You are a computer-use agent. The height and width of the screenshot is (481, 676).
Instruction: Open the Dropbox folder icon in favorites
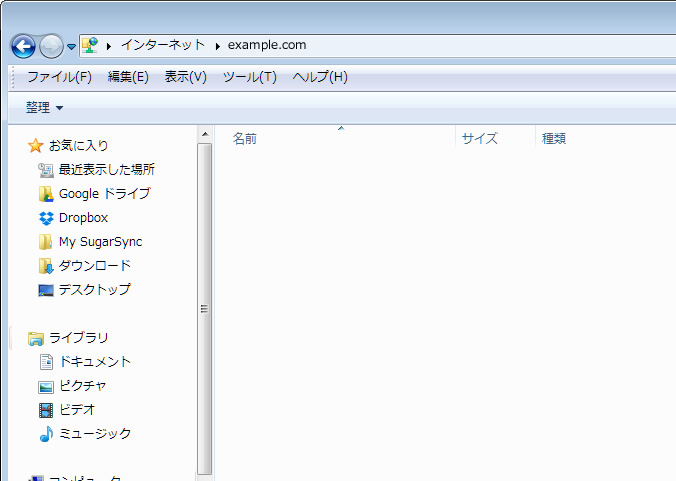45,218
